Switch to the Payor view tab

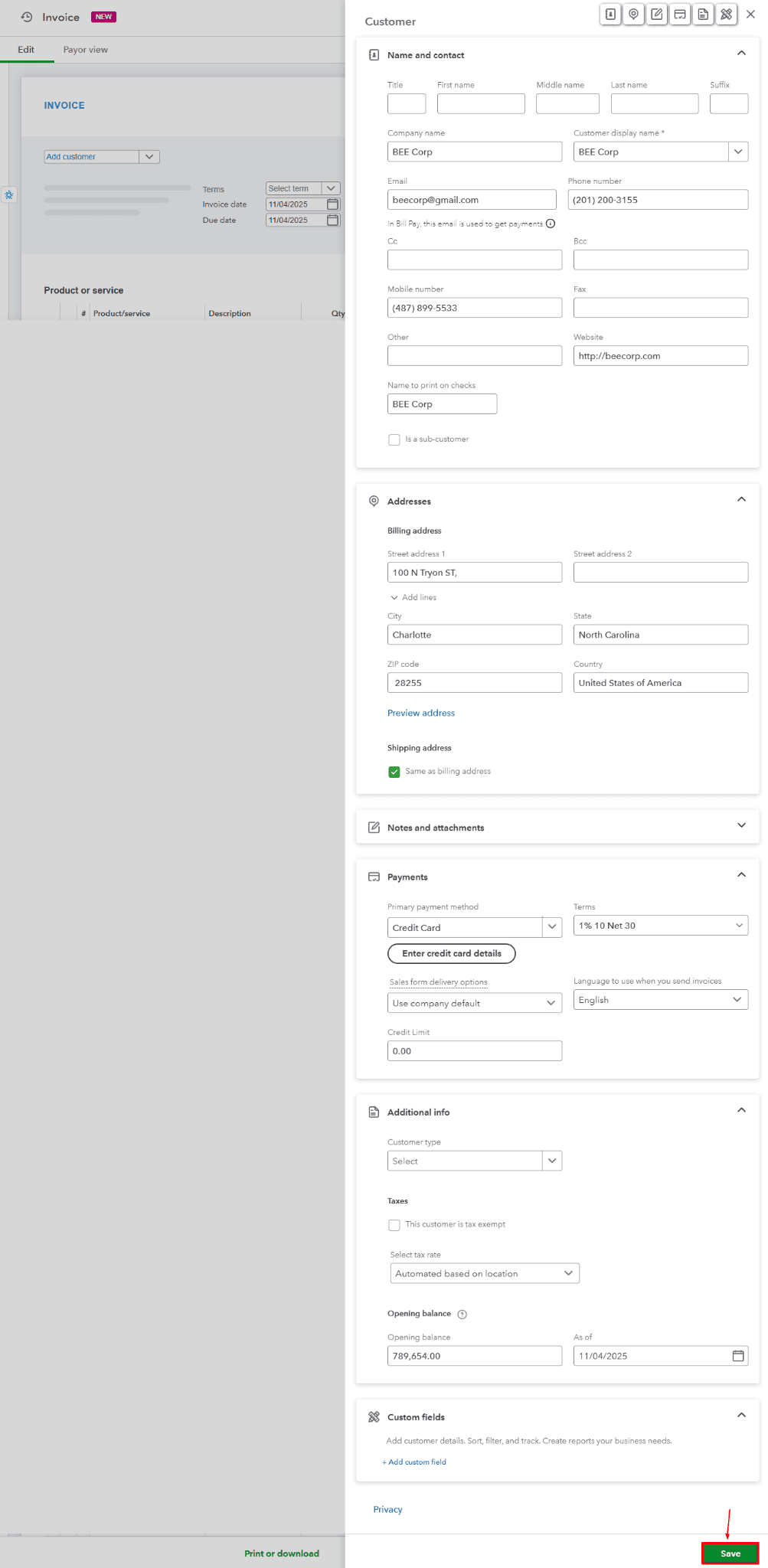86,50
